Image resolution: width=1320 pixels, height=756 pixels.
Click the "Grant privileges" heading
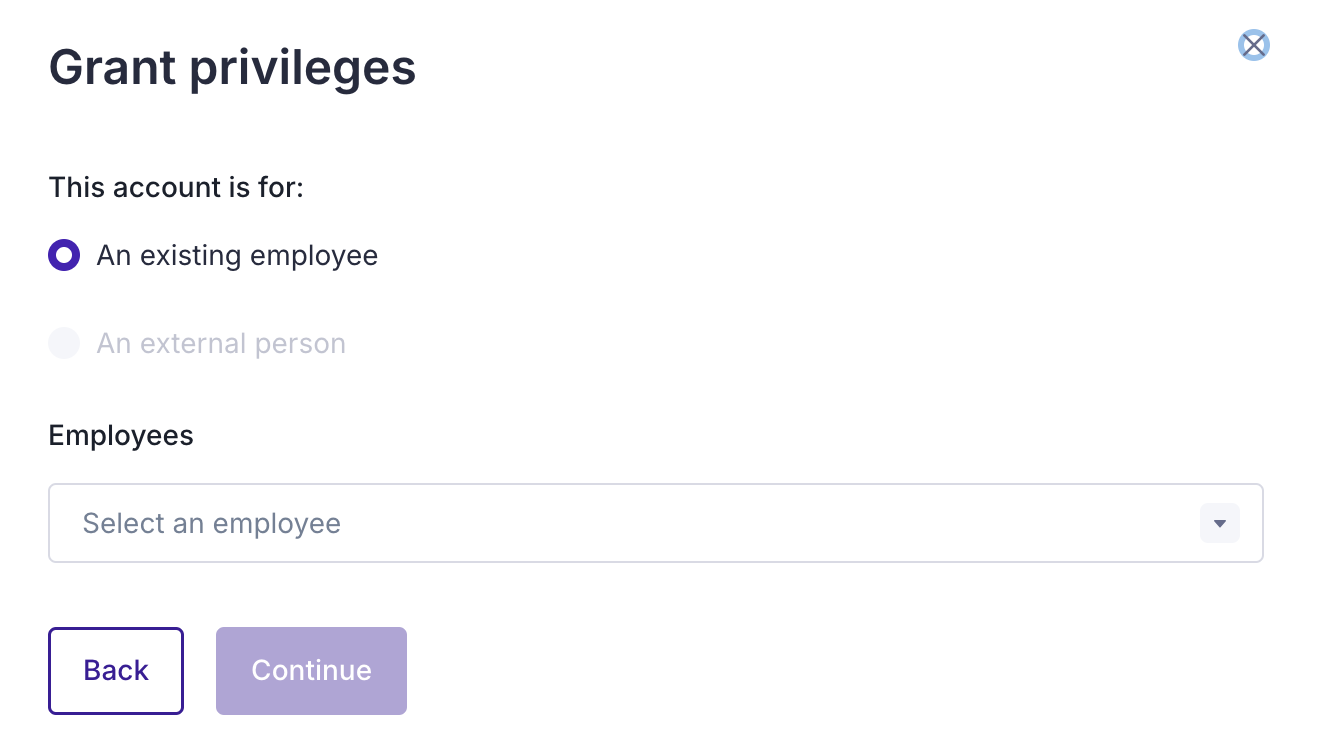232,69
